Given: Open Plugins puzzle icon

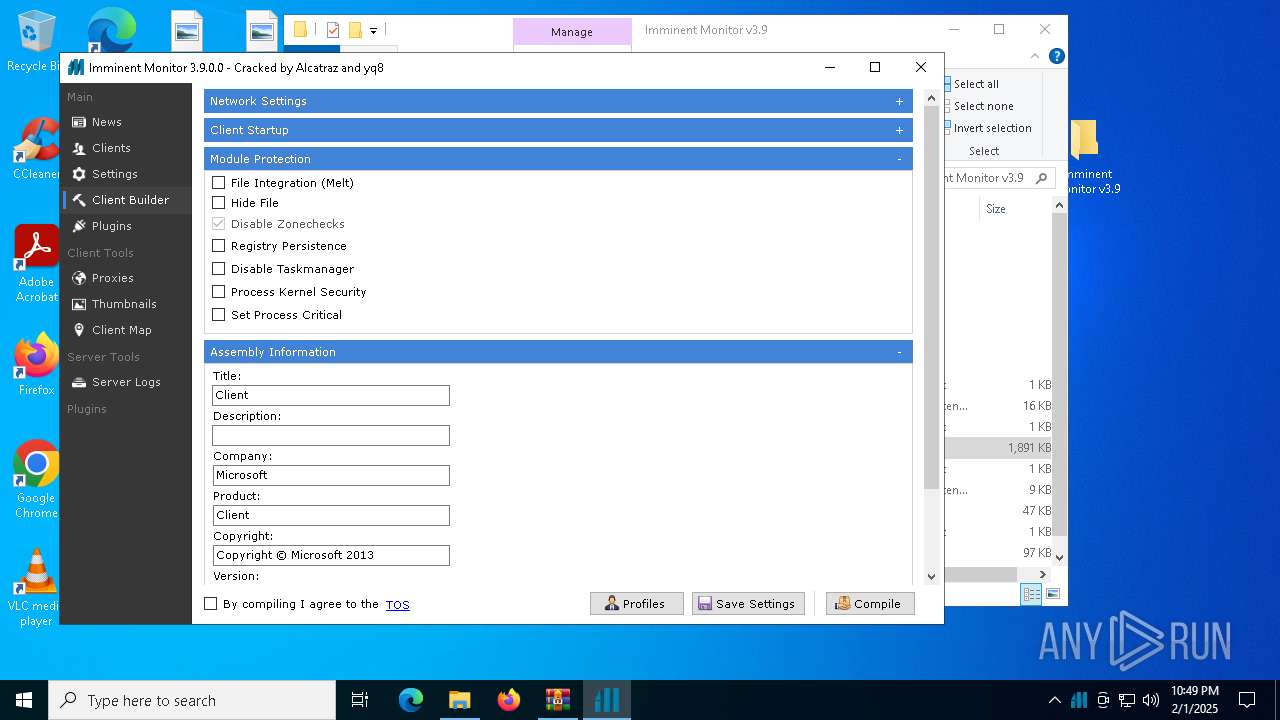Looking at the screenshot, I should (79, 226).
